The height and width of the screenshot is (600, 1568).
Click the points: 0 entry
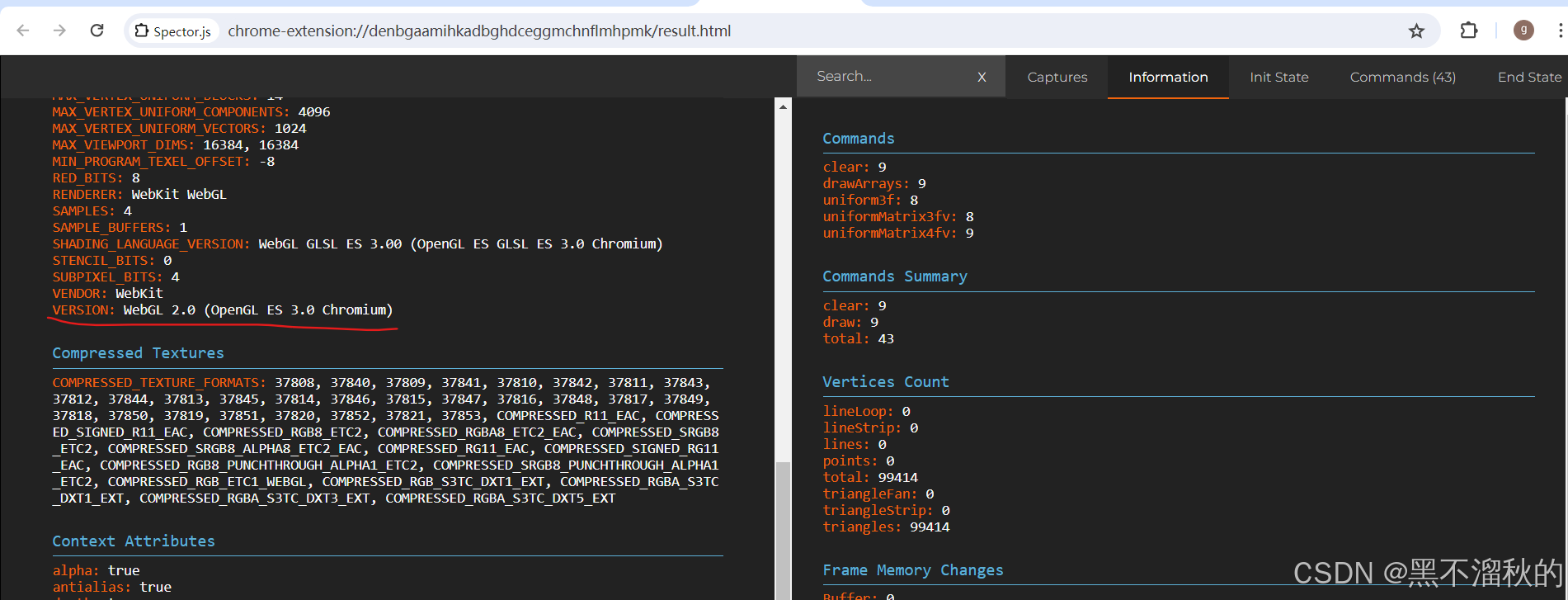click(x=859, y=461)
